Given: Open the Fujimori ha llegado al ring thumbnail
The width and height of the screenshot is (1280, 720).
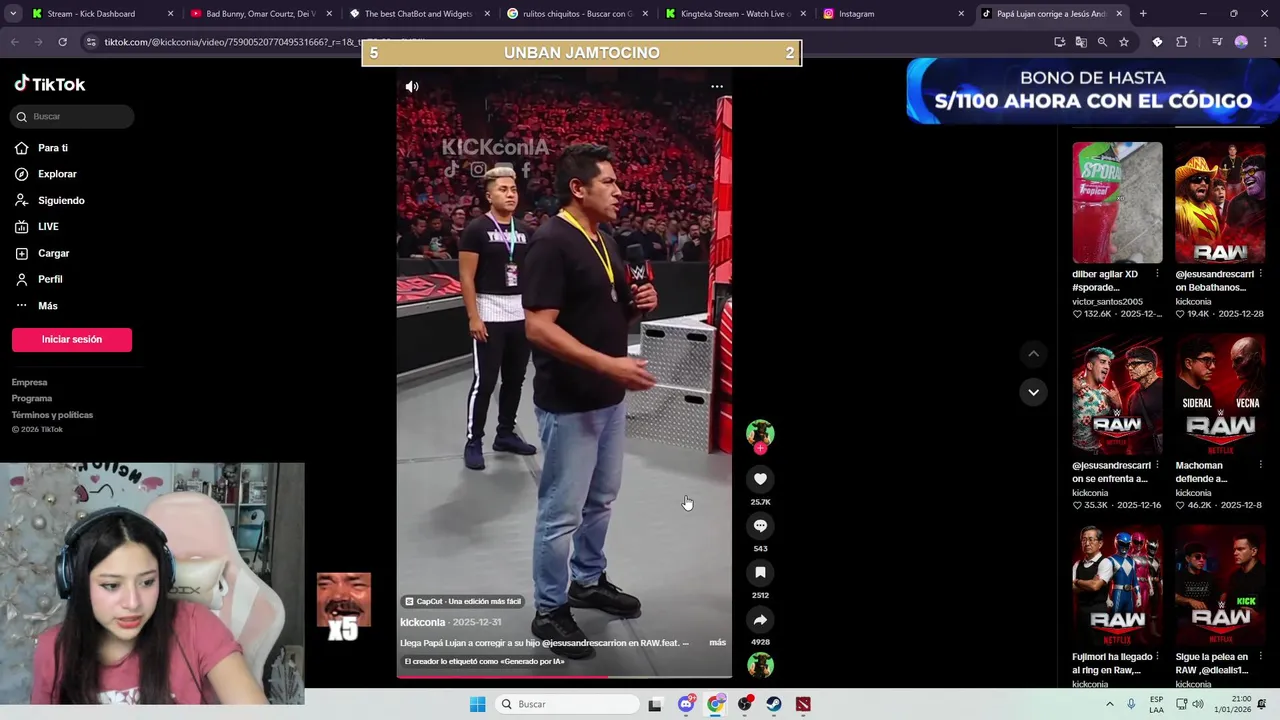Looking at the screenshot, I should [x=1117, y=587].
